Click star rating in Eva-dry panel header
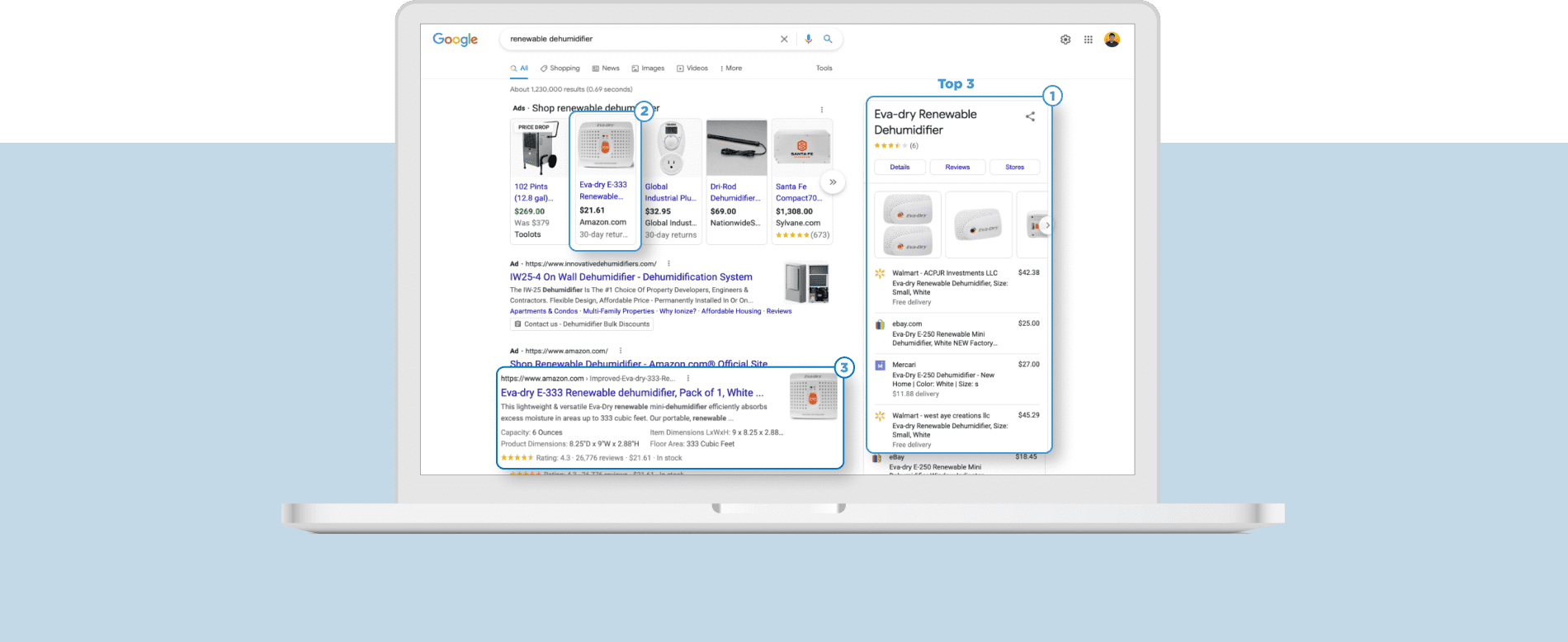This screenshot has height=642, width=1568. [890, 145]
